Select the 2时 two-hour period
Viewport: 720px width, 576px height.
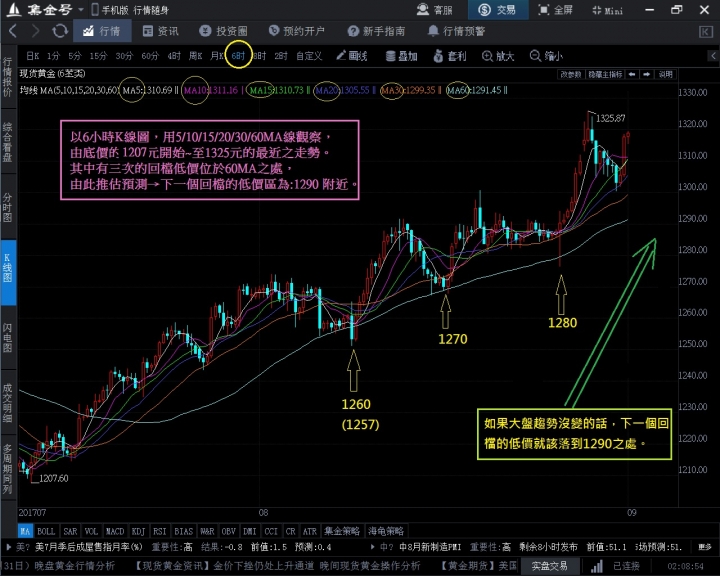(x=281, y=56)
